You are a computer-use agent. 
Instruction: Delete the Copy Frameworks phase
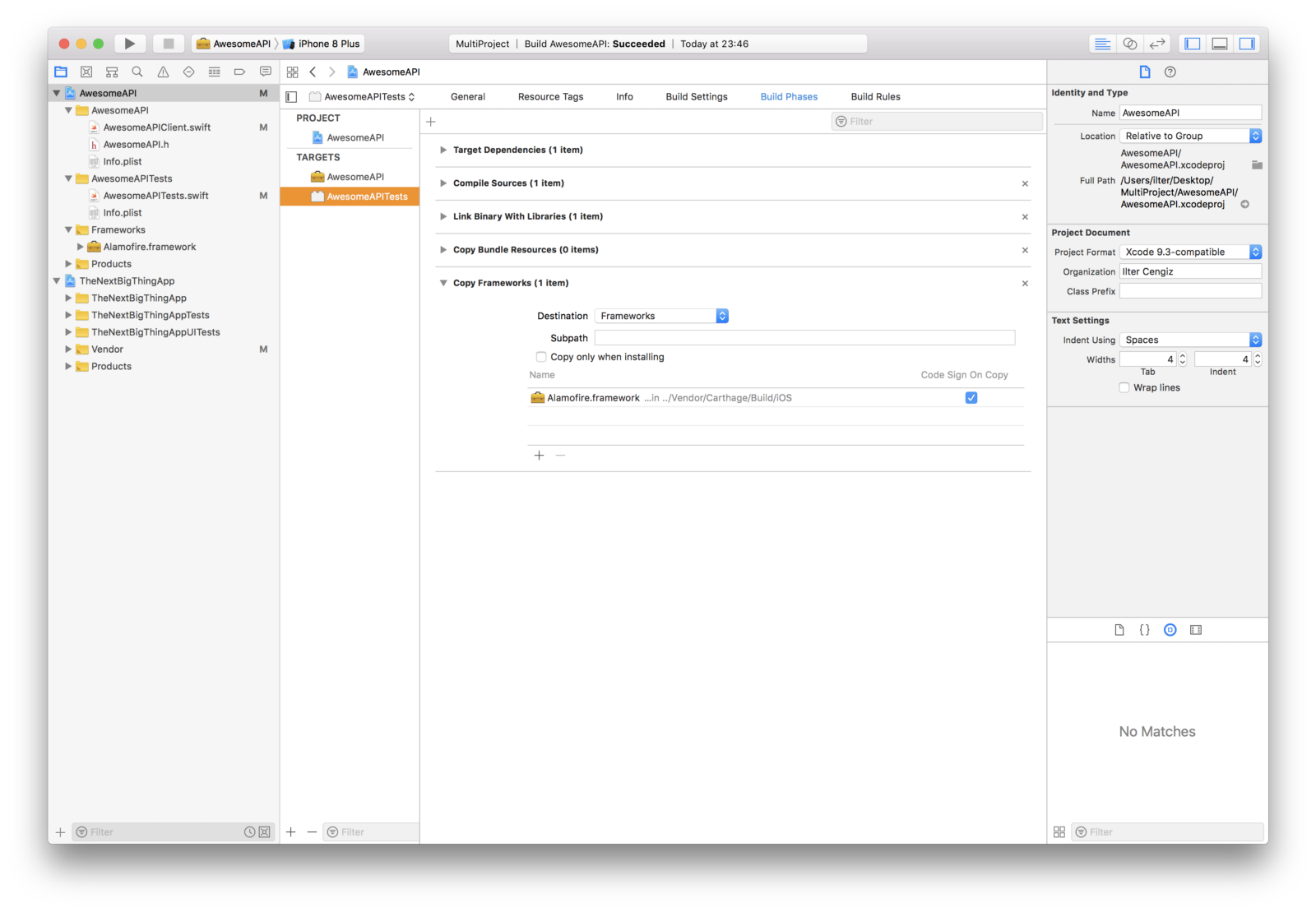1025,284
